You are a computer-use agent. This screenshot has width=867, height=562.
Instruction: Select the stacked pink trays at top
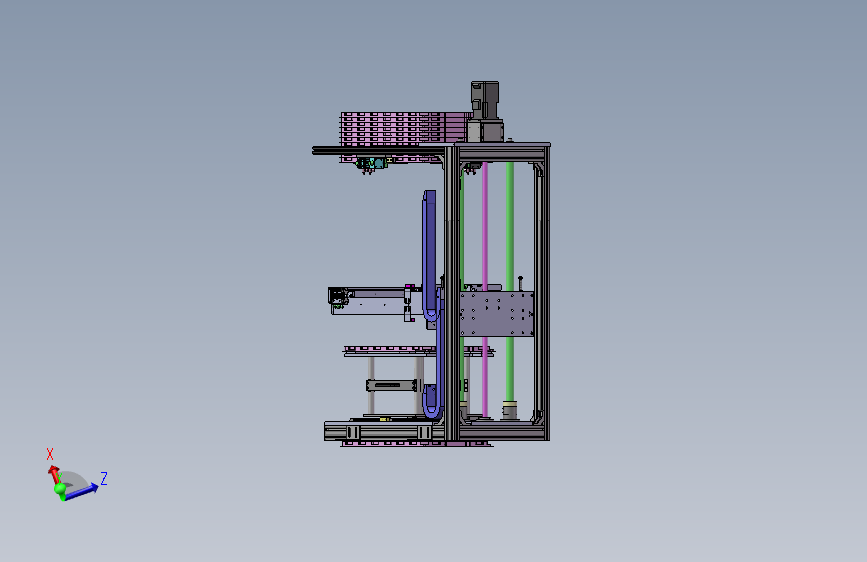coord(405,129)
